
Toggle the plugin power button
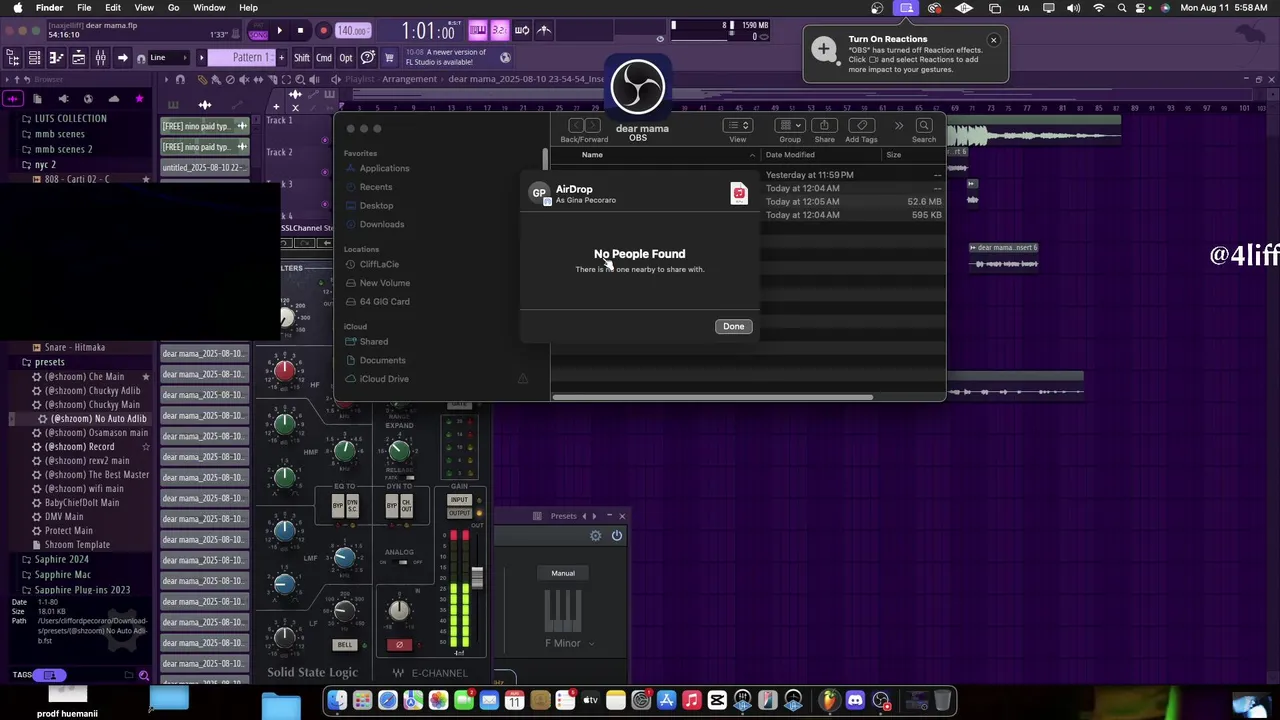617,536
